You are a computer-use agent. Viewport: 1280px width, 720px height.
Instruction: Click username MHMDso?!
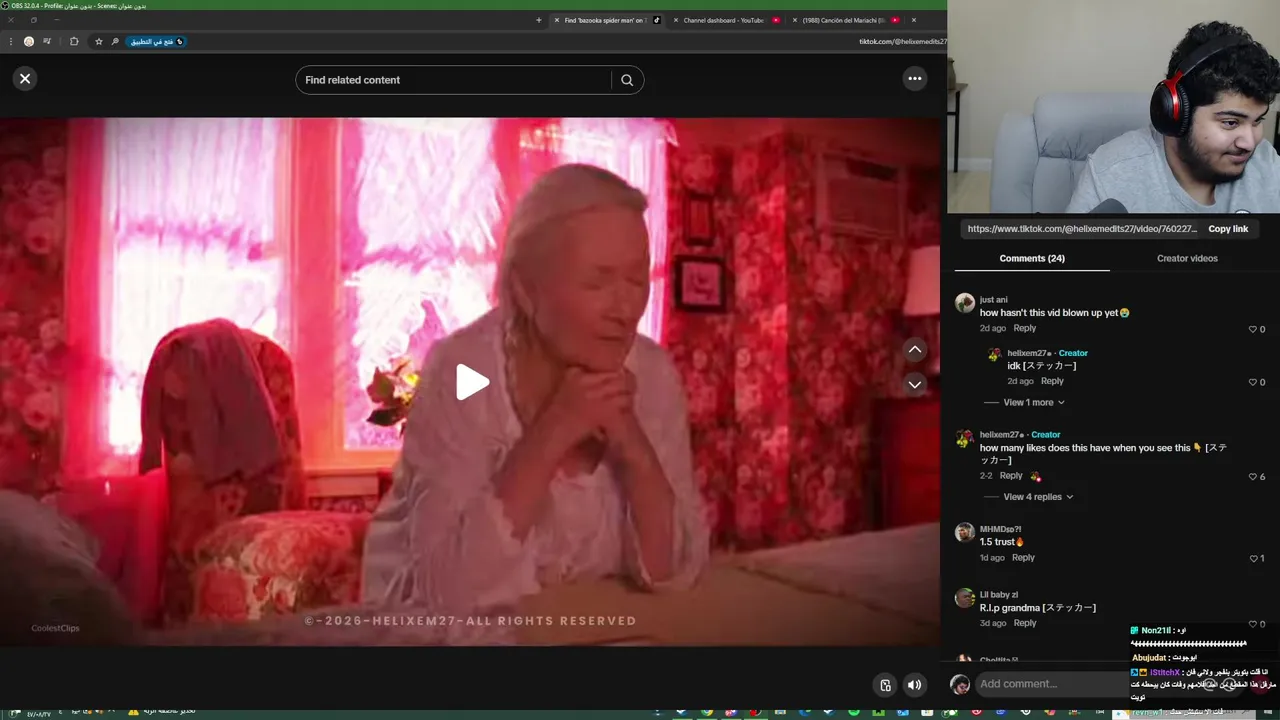click(1000, 529)
